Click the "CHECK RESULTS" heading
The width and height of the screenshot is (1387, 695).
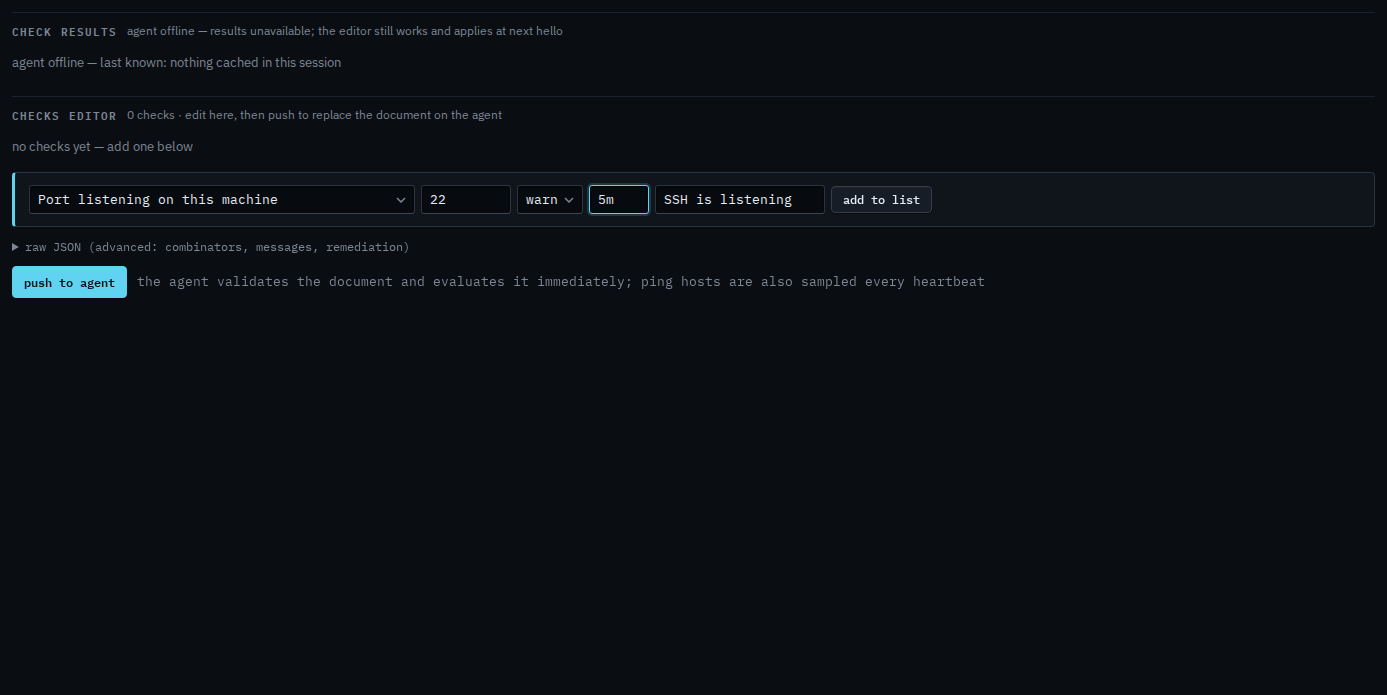click(x=64, y=32)
